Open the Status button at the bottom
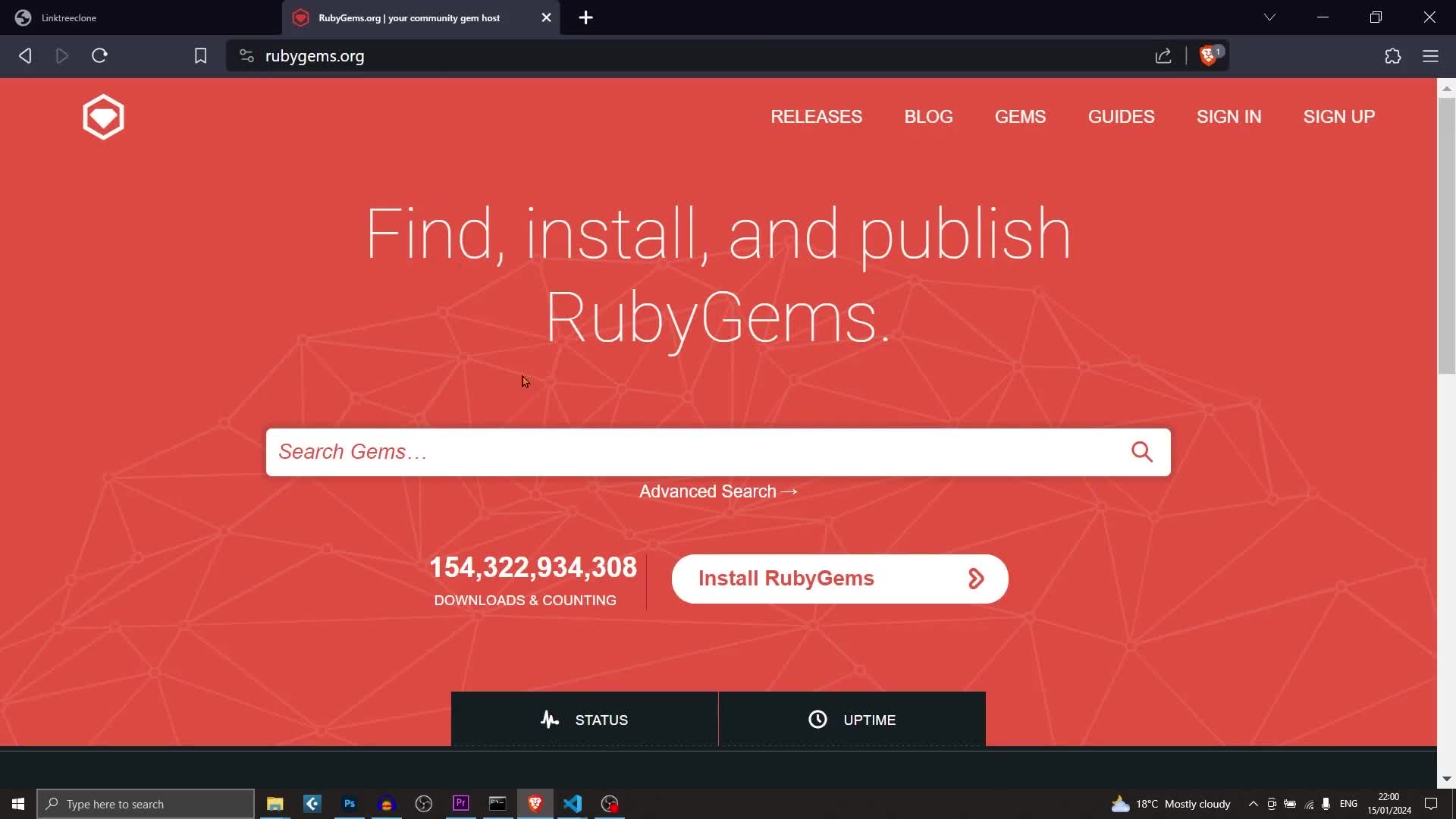Screen dimensions: 1456x819 (585, 720)
